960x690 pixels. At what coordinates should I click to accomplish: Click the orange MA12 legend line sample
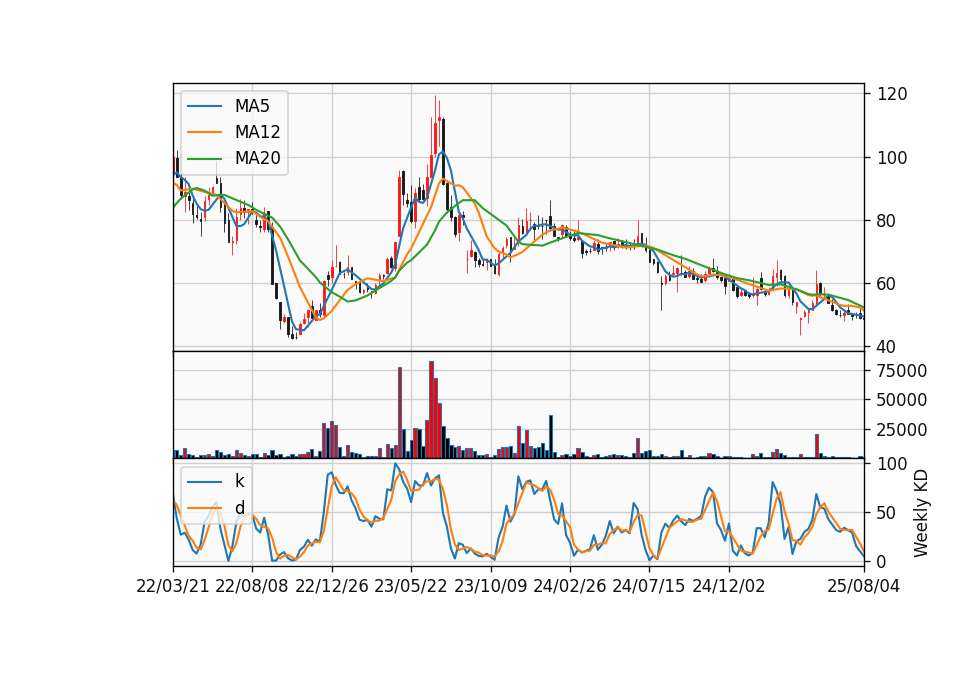pos(204,132)
